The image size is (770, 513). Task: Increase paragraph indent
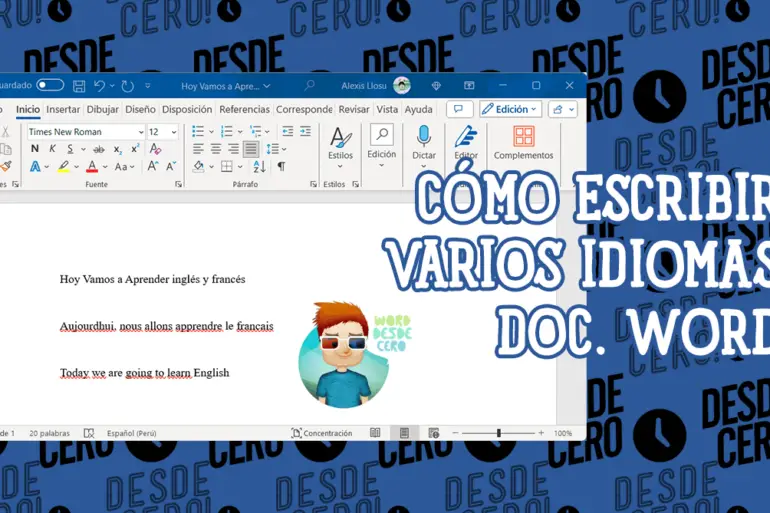305,131
